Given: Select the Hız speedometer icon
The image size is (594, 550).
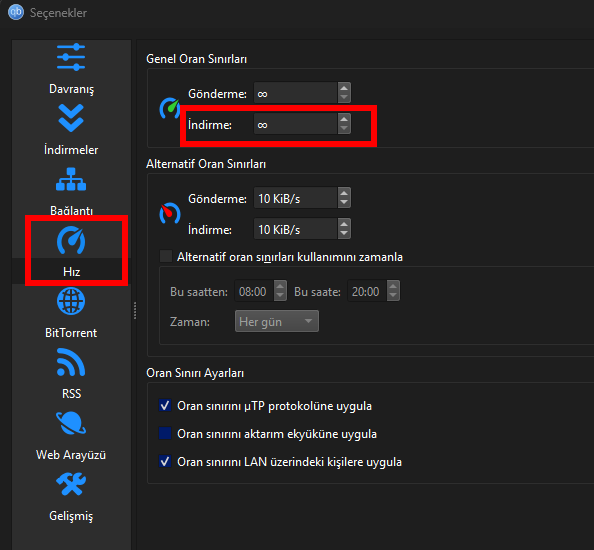Looking at the screenshot, I should click(x=71, y=240).
